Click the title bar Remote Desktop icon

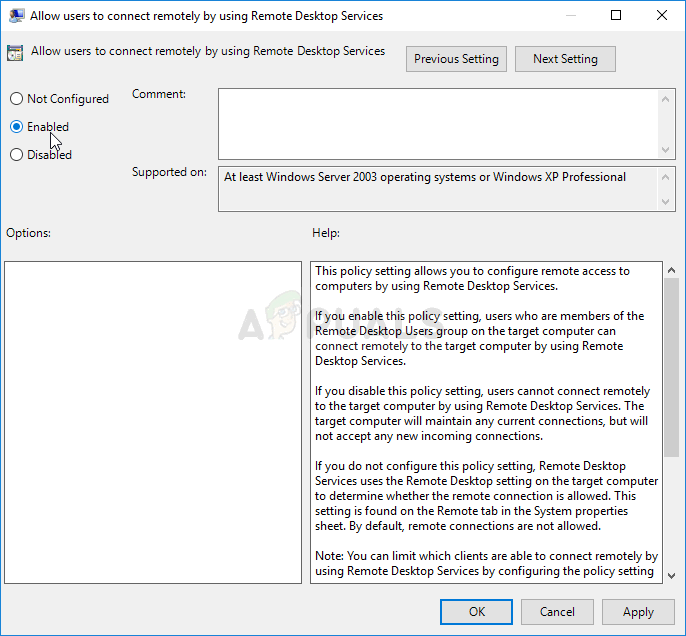[x=16, y=16]
